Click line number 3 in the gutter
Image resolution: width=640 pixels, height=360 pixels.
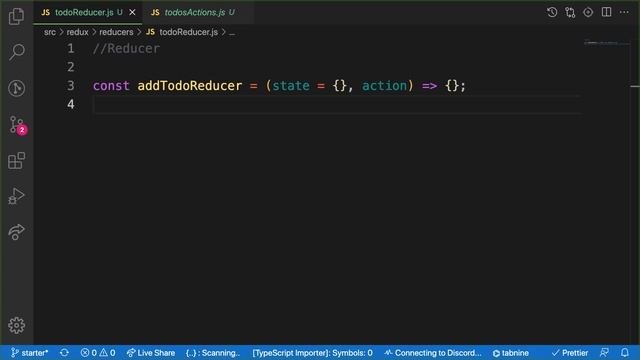[x=71, y=86]
